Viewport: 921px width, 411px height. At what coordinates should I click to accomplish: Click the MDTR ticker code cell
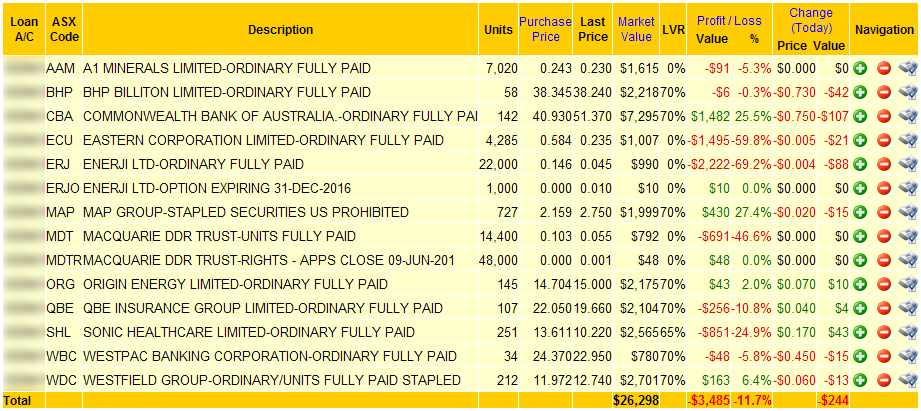click(x=64, y=261)
